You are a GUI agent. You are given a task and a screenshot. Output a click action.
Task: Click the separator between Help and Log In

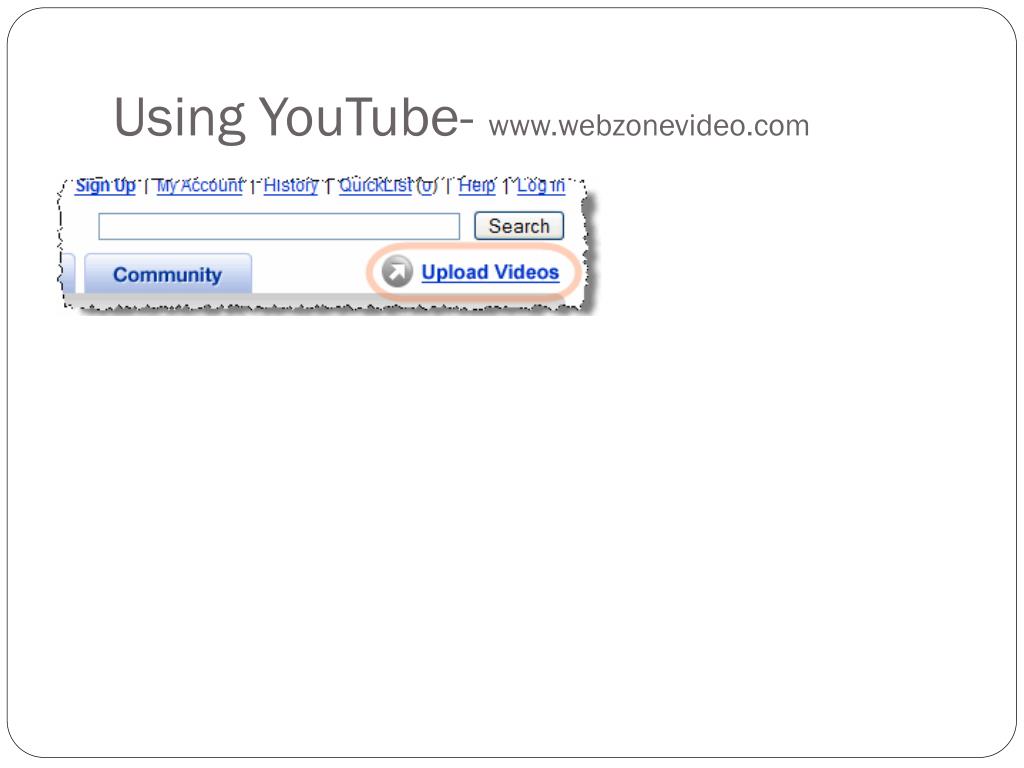point(506,187)
